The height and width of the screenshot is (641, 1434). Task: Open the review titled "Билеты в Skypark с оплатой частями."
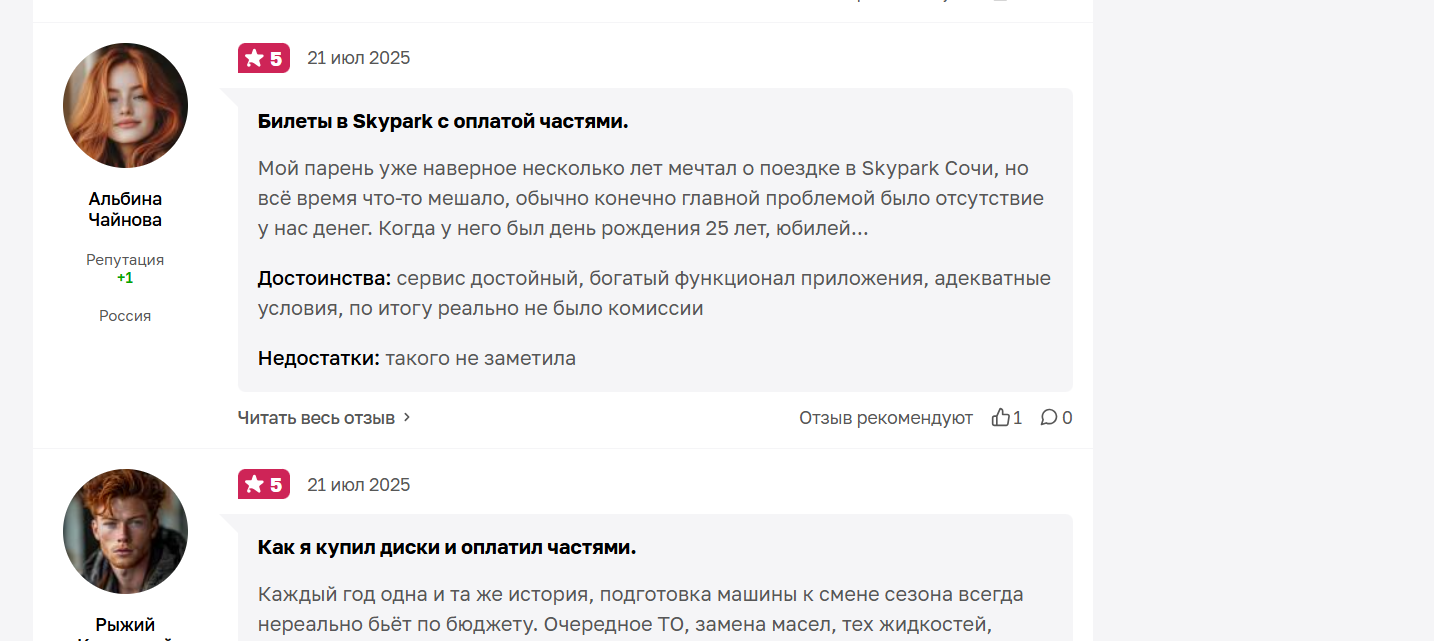[443, 121]
